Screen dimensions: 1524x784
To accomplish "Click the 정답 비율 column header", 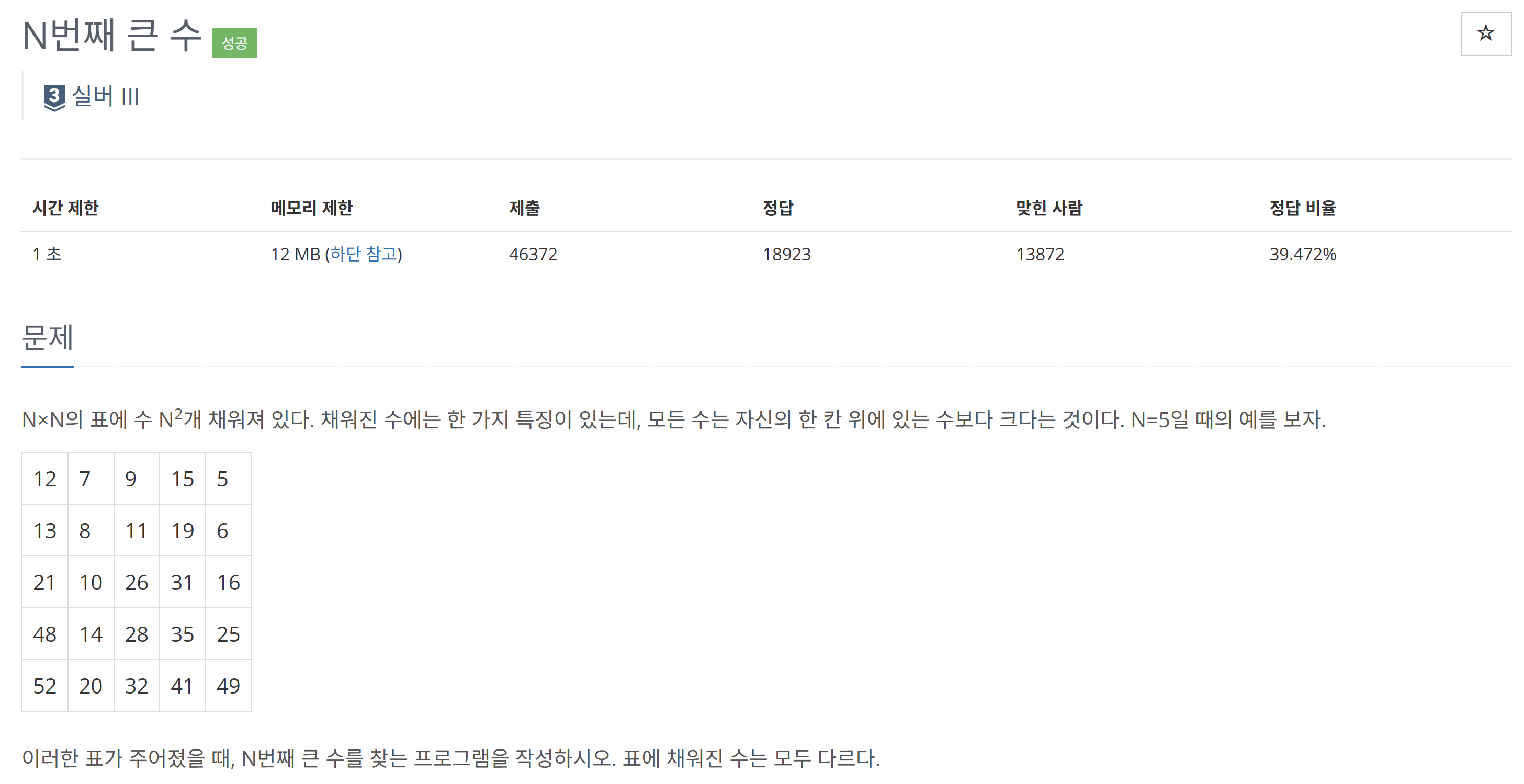I will pos(1302,208).
